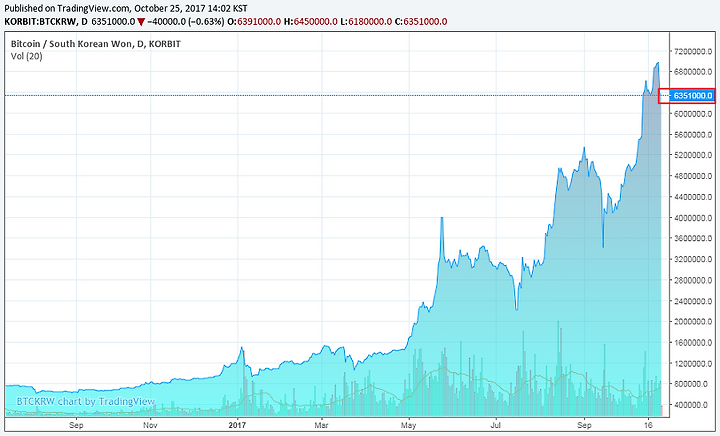Click the 16 date label on time axis
This screenshot has height=436, width=720.
click(x=648, y=425)
